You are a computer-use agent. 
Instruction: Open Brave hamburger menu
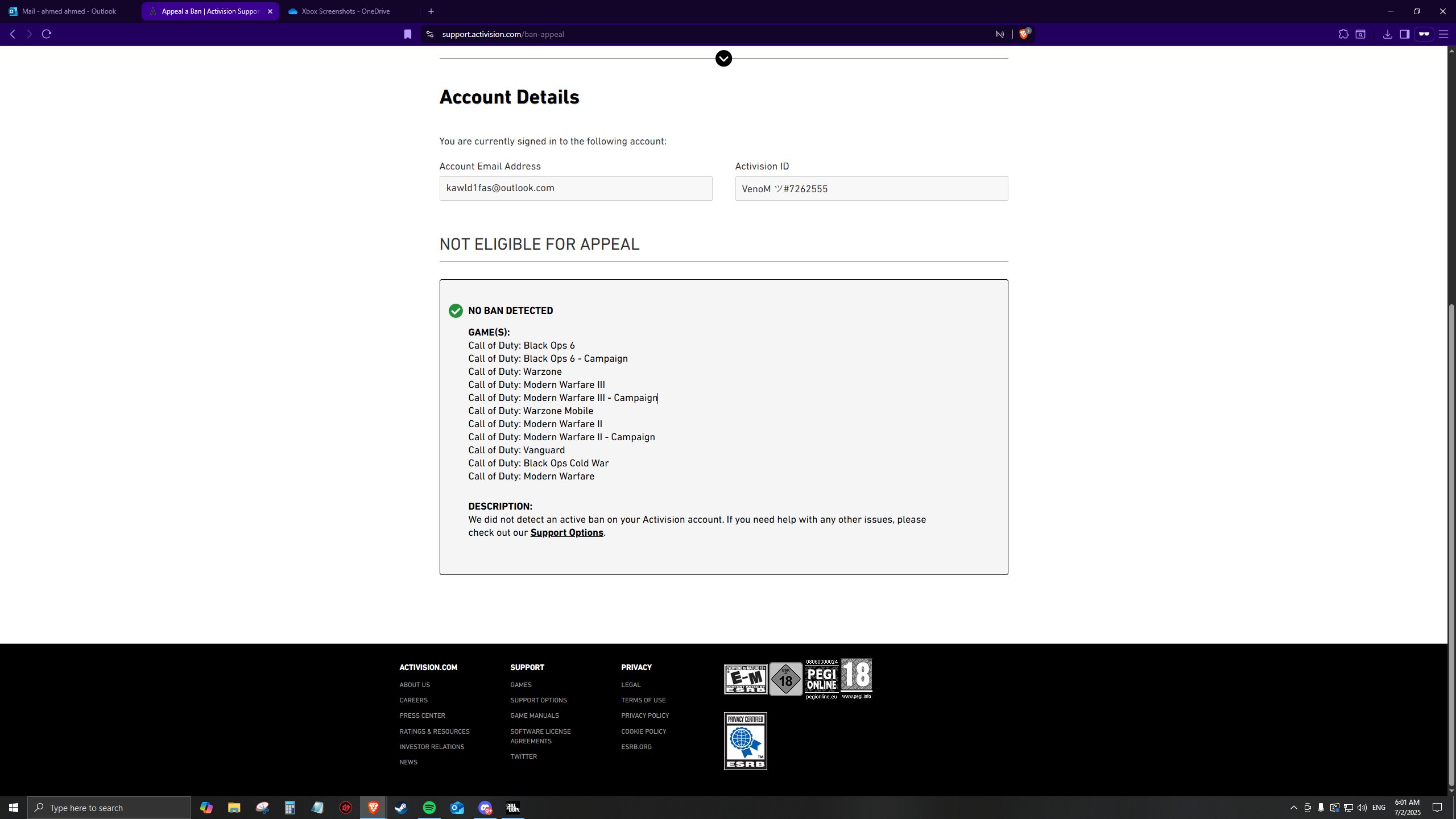click(x=1443, y=34)
